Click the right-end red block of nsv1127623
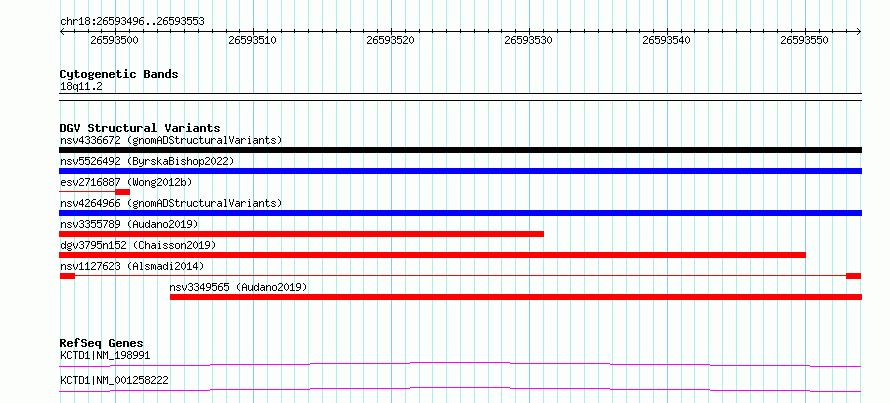The height and width of the screenshot is (403, 890). 854,276
